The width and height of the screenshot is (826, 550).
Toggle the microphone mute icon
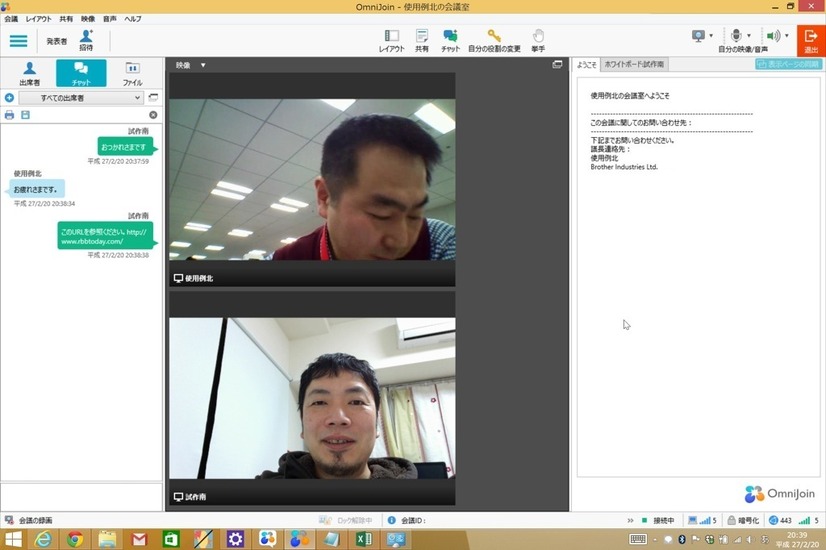click(x=736, y=36)
